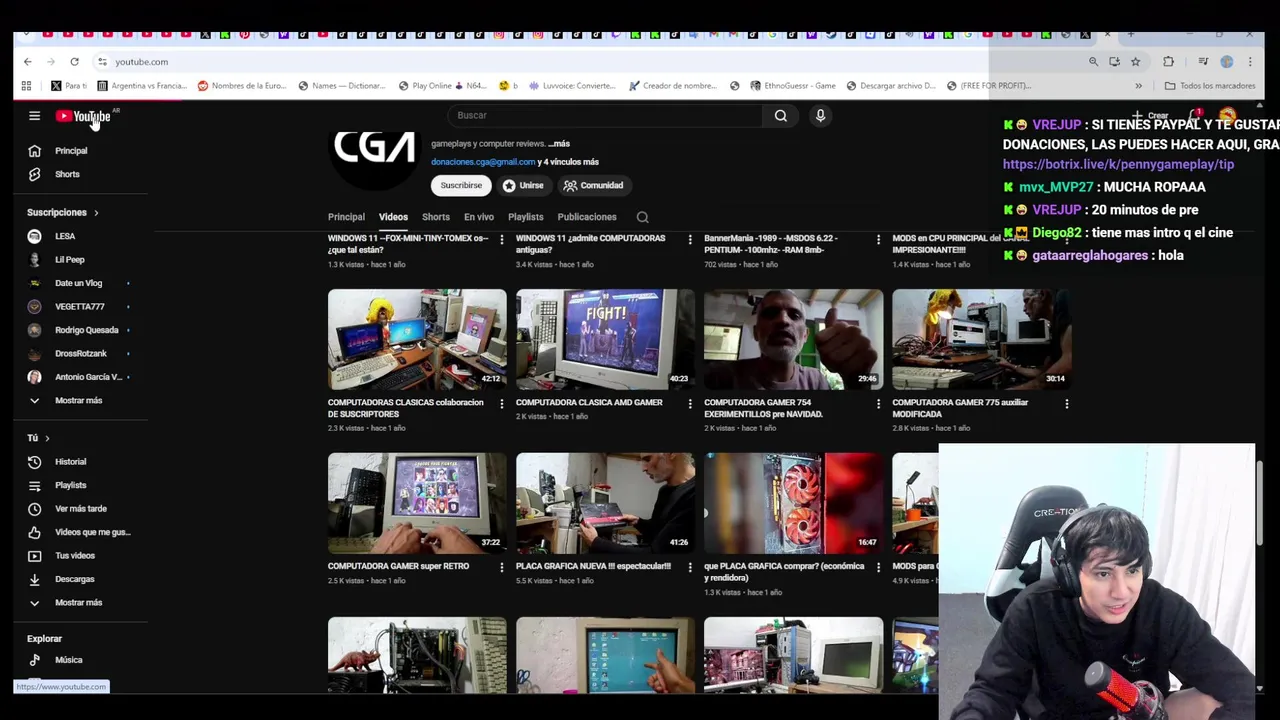This screenshot has height=720, width=1280.
Task: Switch to the channel Principal tab
Action: pos(346,217)
